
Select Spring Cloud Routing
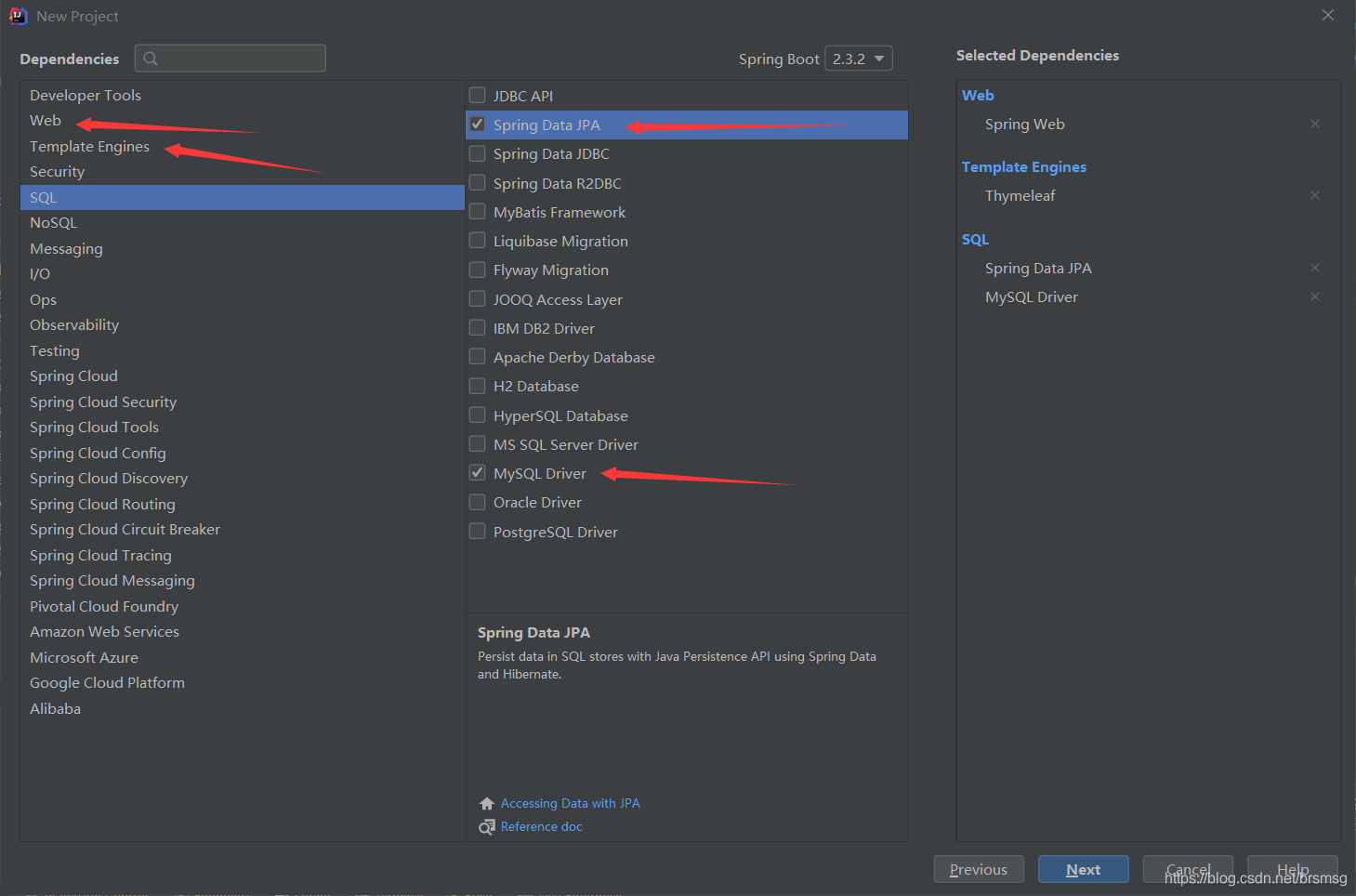pos(243,504)
